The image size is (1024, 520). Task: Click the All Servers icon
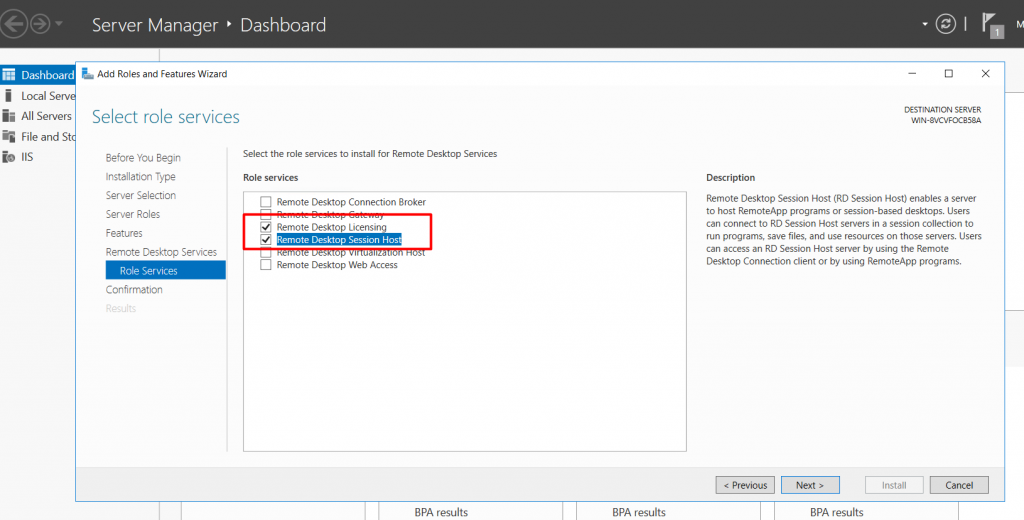[x=8, y=116]
